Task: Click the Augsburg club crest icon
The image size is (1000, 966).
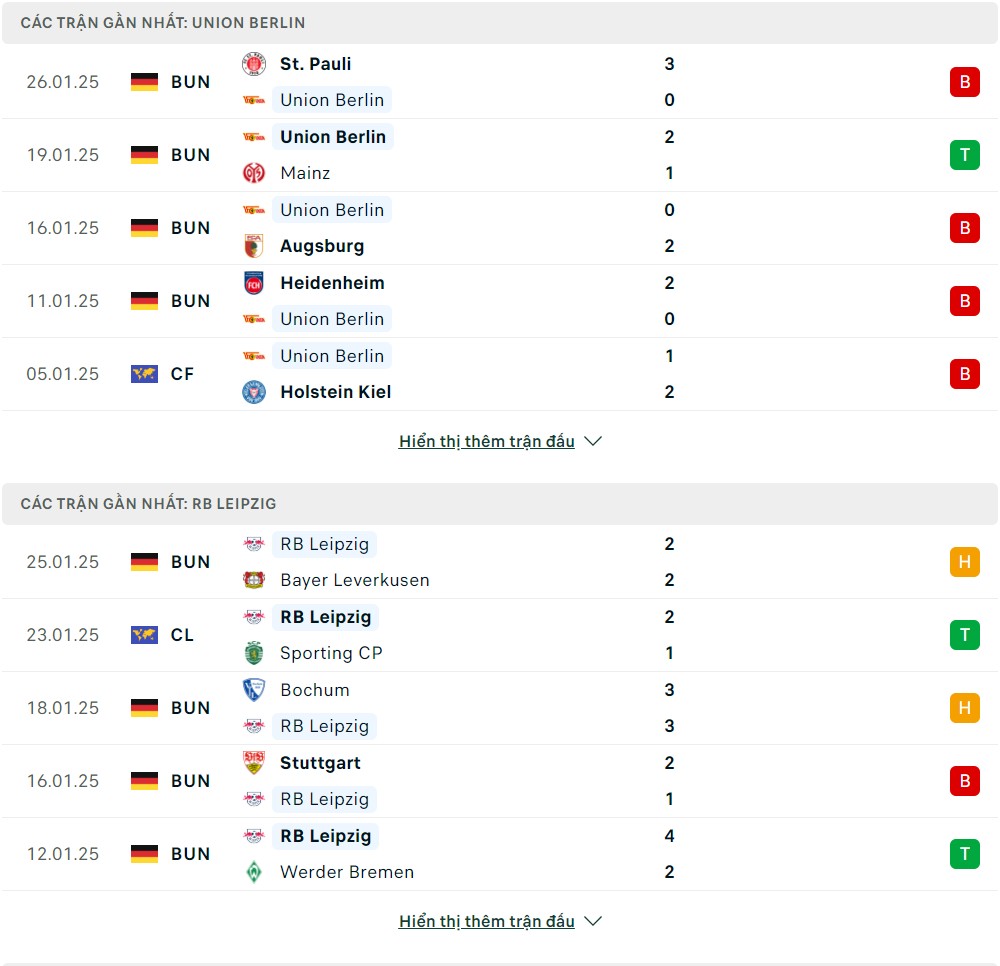Action: pos(254,246)
